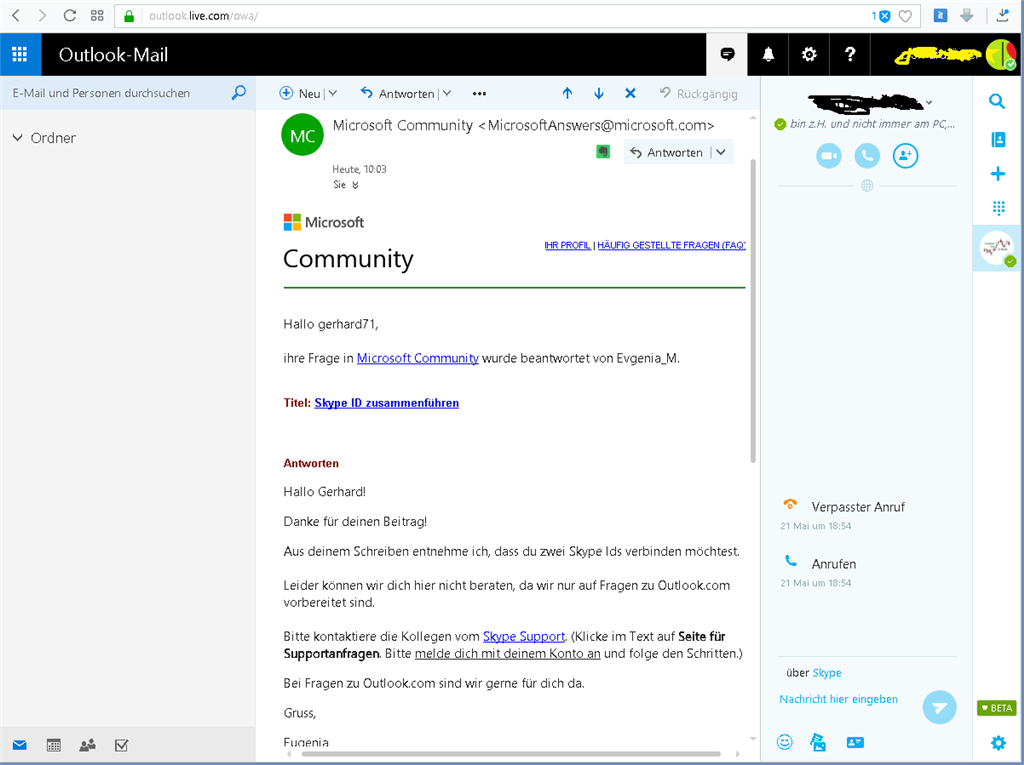The height and width of the screenshot is (765, 1024).
Task: Click the search magnifier in the mail search box
Action: point(239,93)
